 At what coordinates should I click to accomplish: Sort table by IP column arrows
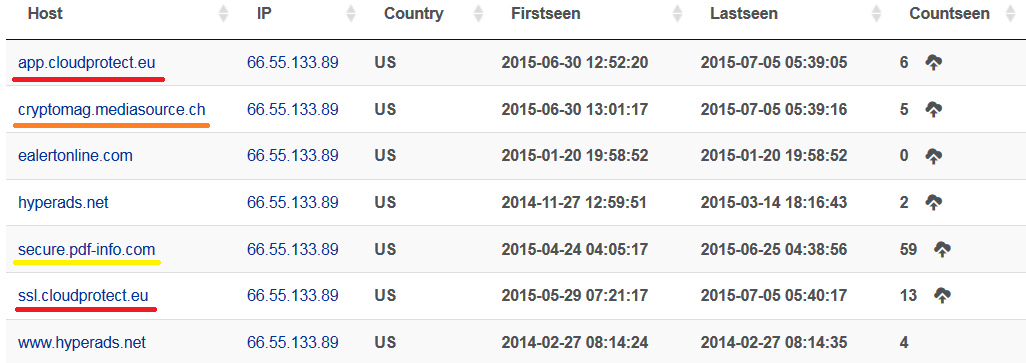click(351, 14)
